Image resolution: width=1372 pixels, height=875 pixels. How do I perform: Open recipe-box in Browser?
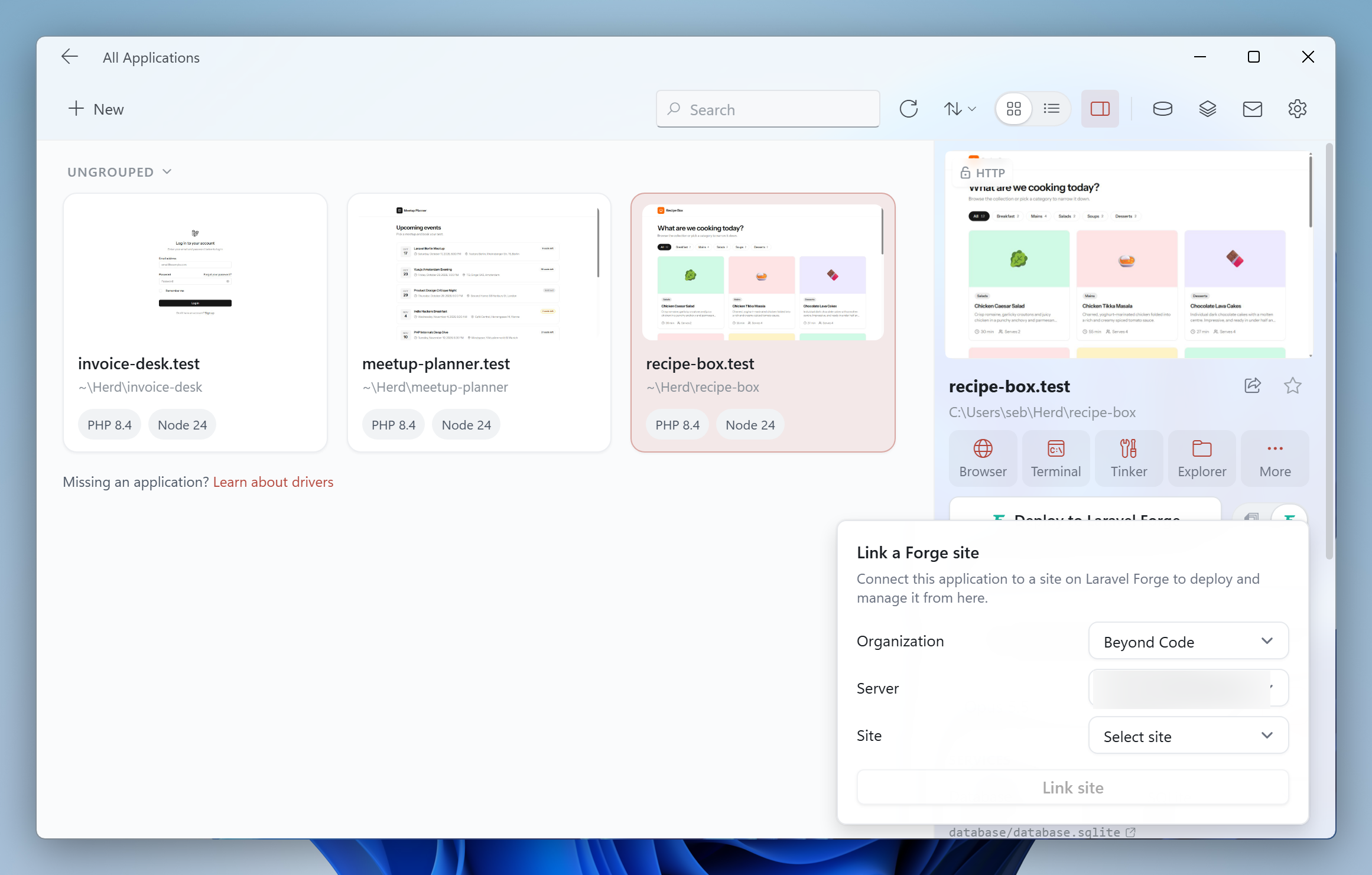tap(983, 458)
